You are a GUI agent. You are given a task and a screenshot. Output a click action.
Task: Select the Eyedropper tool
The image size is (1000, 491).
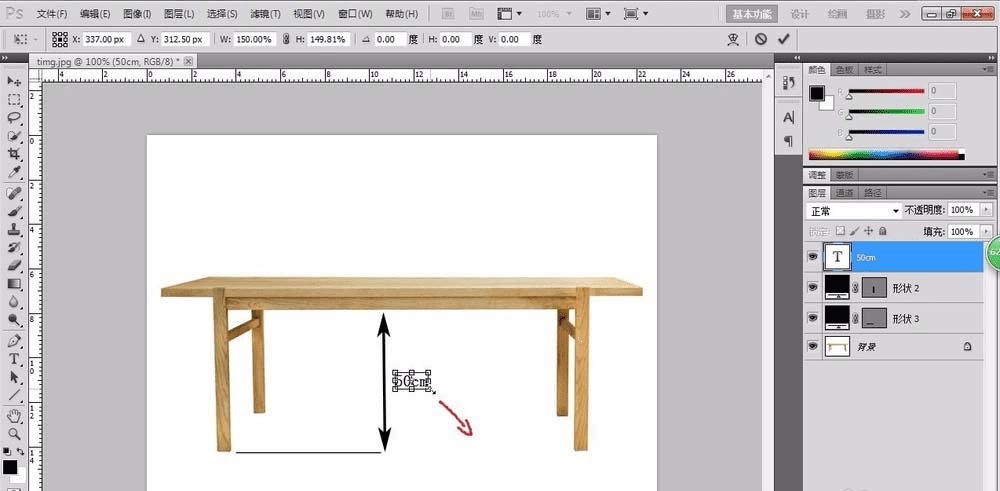[x=13, y=172]
